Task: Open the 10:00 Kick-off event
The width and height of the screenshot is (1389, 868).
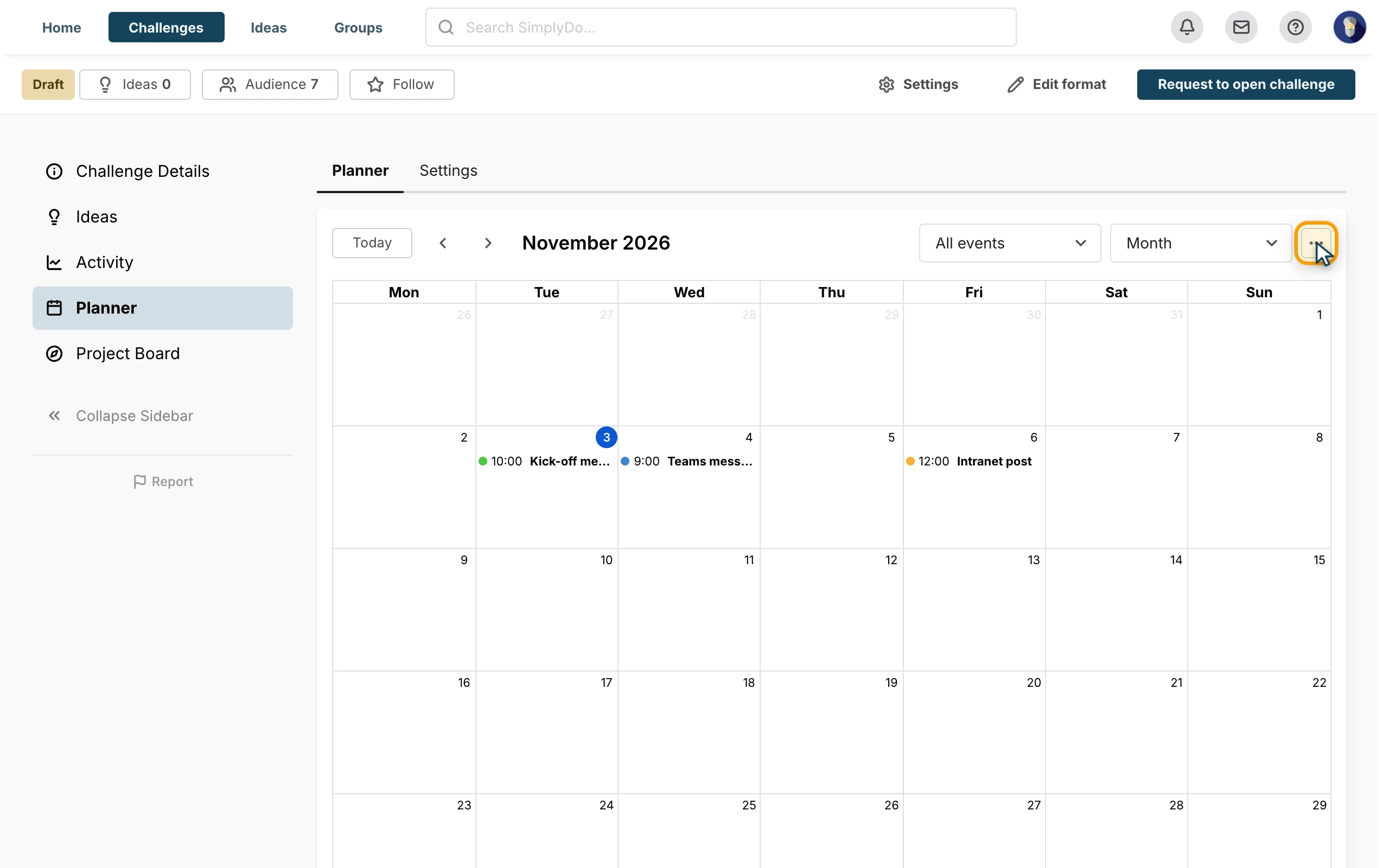Action: (x=546, y=462)
